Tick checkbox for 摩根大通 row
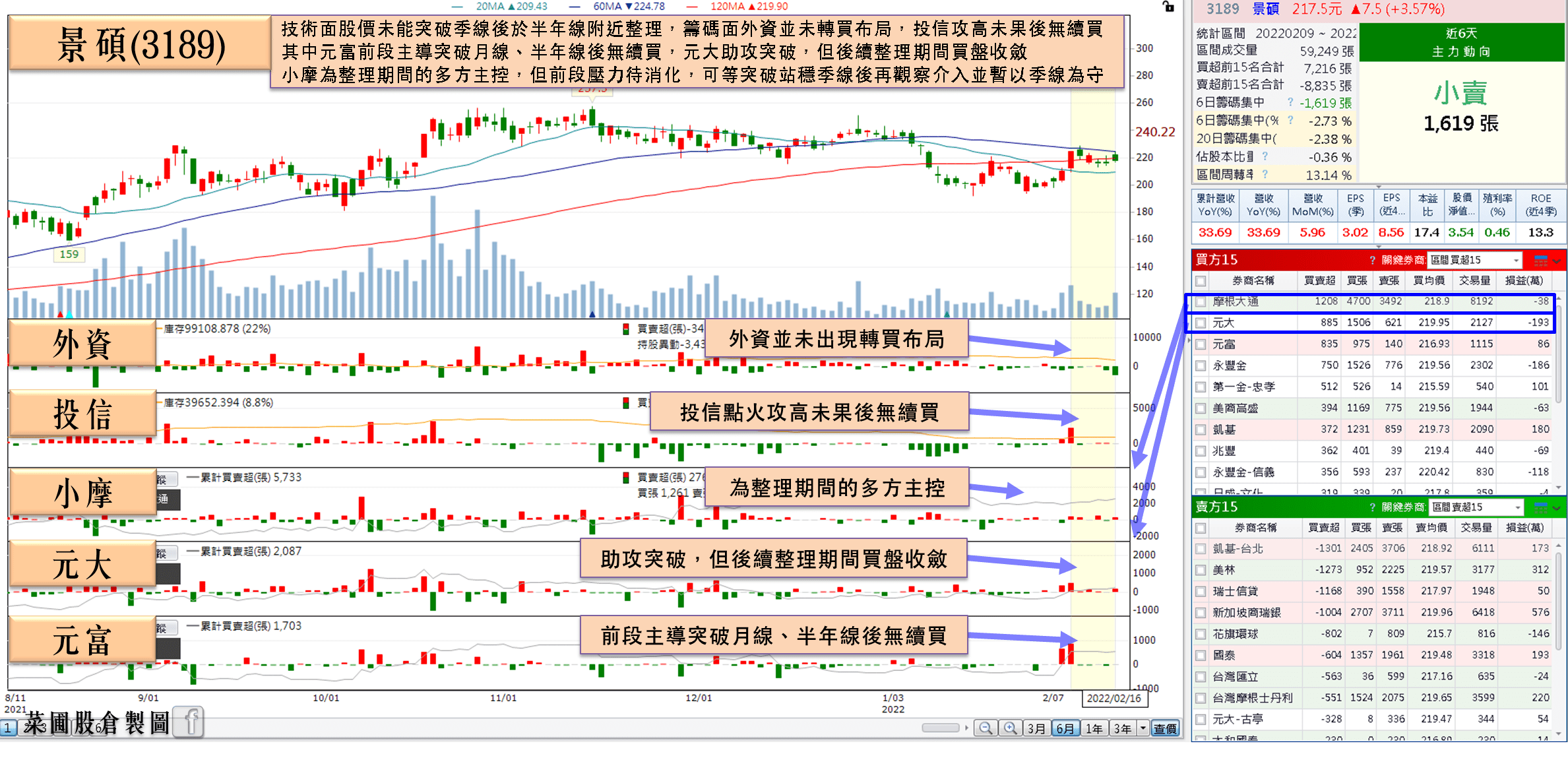 [x=1201, y=301]
